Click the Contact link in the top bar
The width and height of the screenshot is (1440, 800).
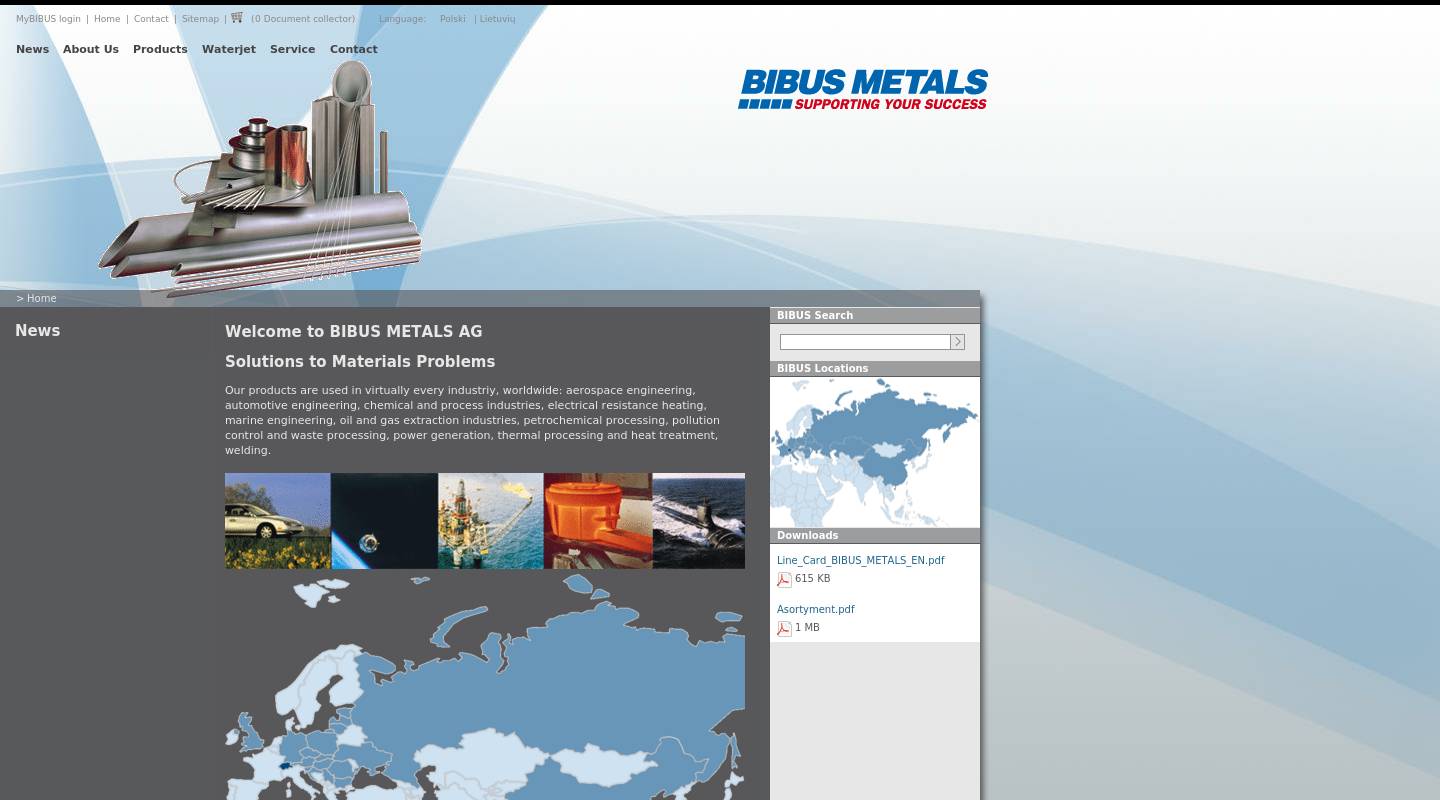151,19
